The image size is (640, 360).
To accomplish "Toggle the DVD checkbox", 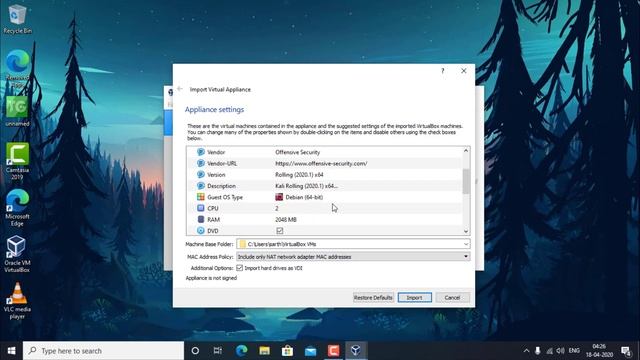I will coord(280,231).
